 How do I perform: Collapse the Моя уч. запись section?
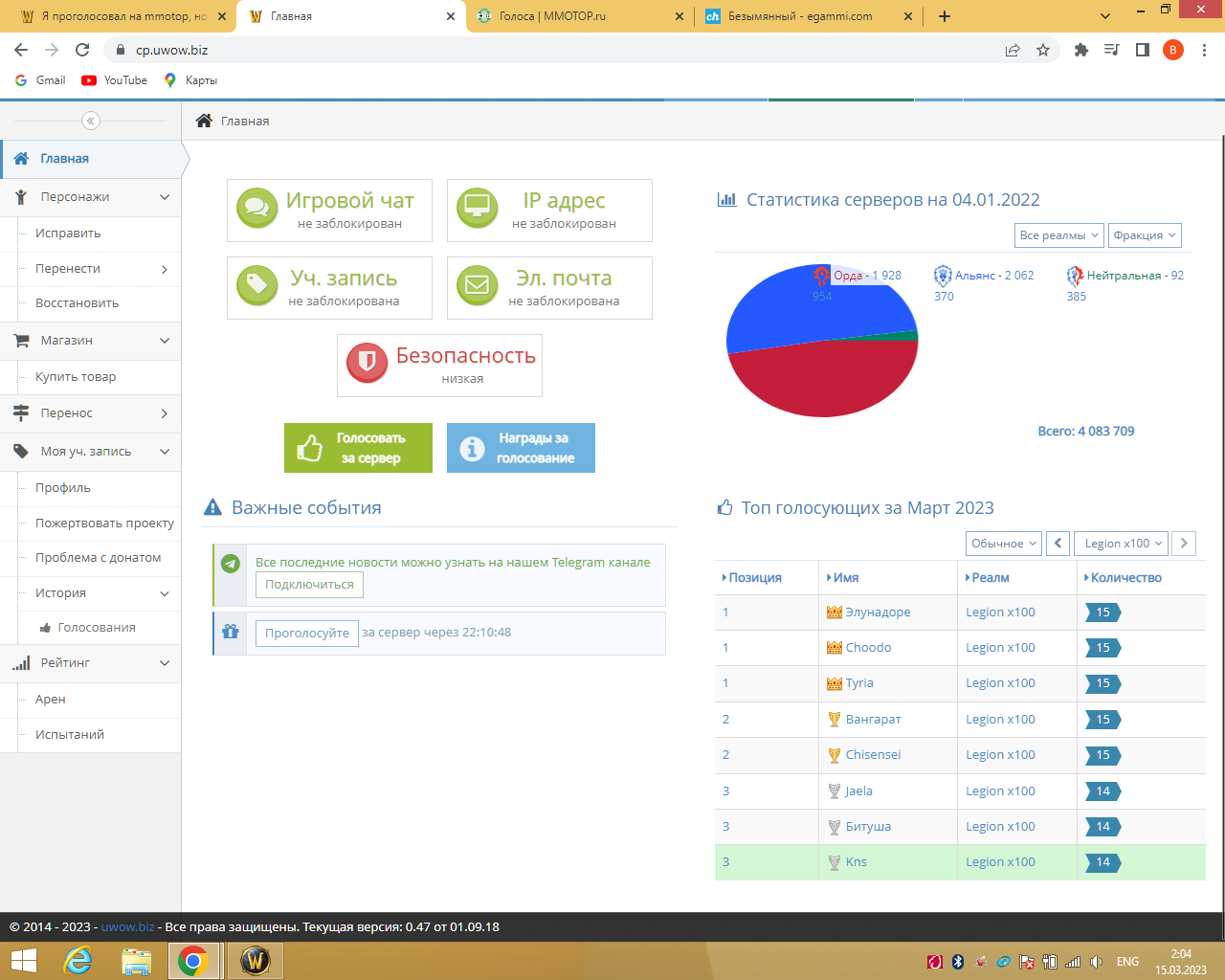click(x=91, y=452)
